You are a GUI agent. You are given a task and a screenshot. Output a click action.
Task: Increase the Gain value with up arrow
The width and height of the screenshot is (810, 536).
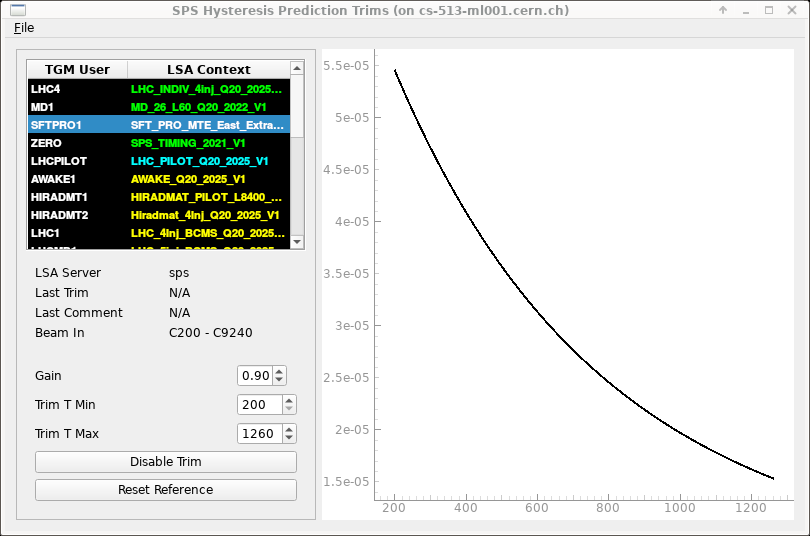(280, 371)
